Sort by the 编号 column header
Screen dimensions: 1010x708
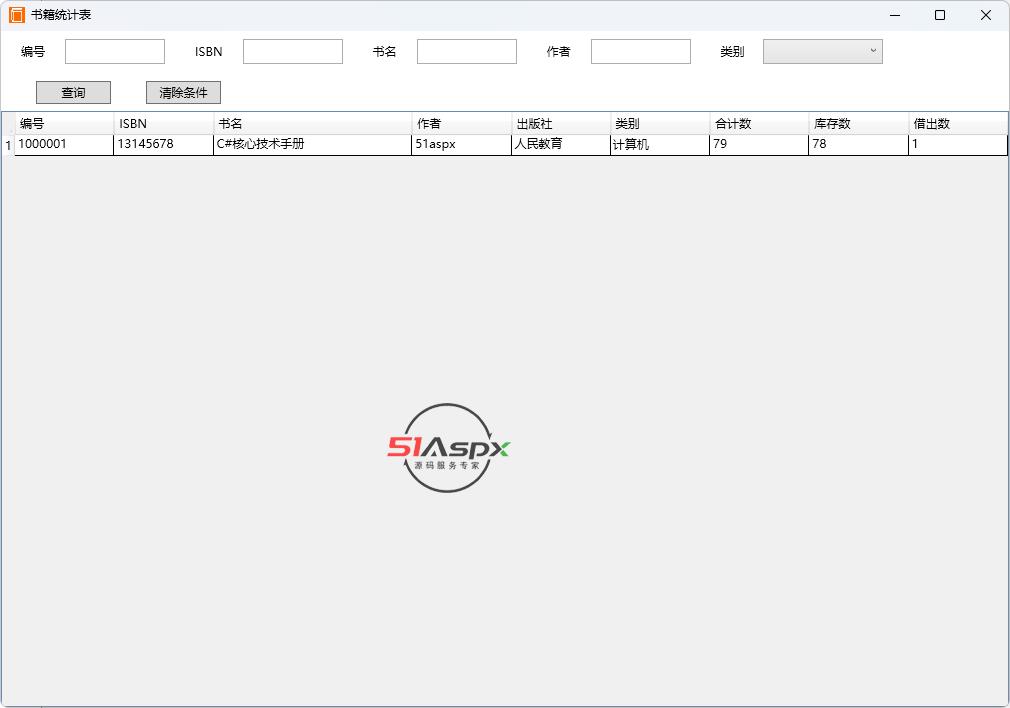coord(64,124)
